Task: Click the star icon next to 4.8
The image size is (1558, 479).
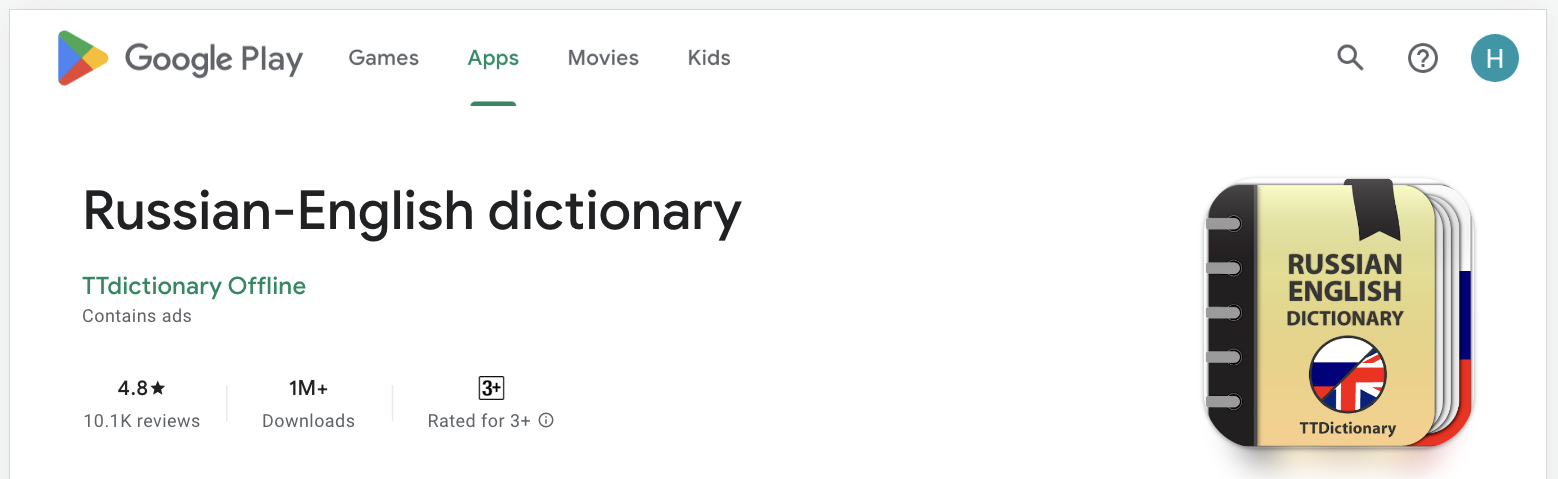Action: (158, 388)
